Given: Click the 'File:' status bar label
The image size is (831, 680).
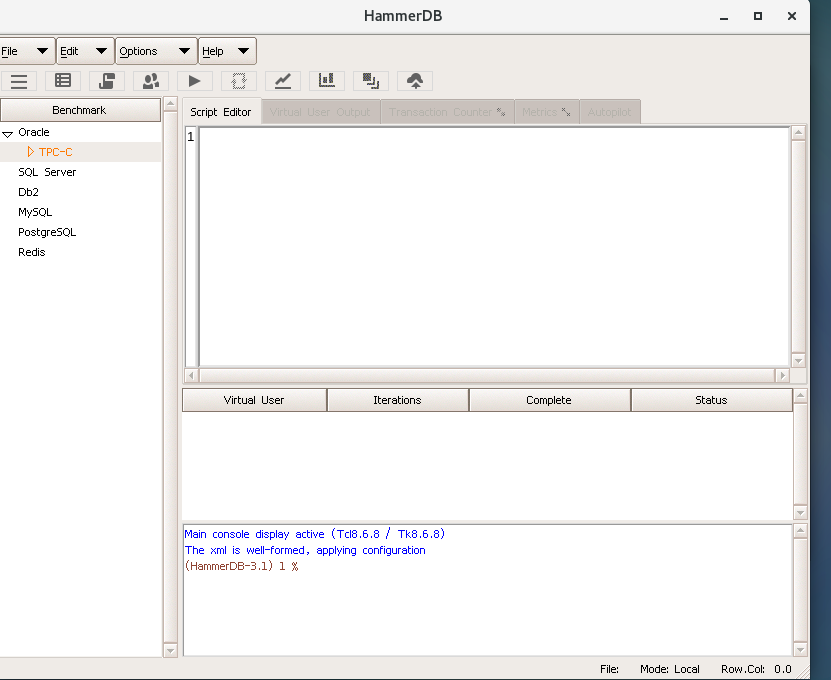Looking at the screenshot, I should click(x=609, y=669).
